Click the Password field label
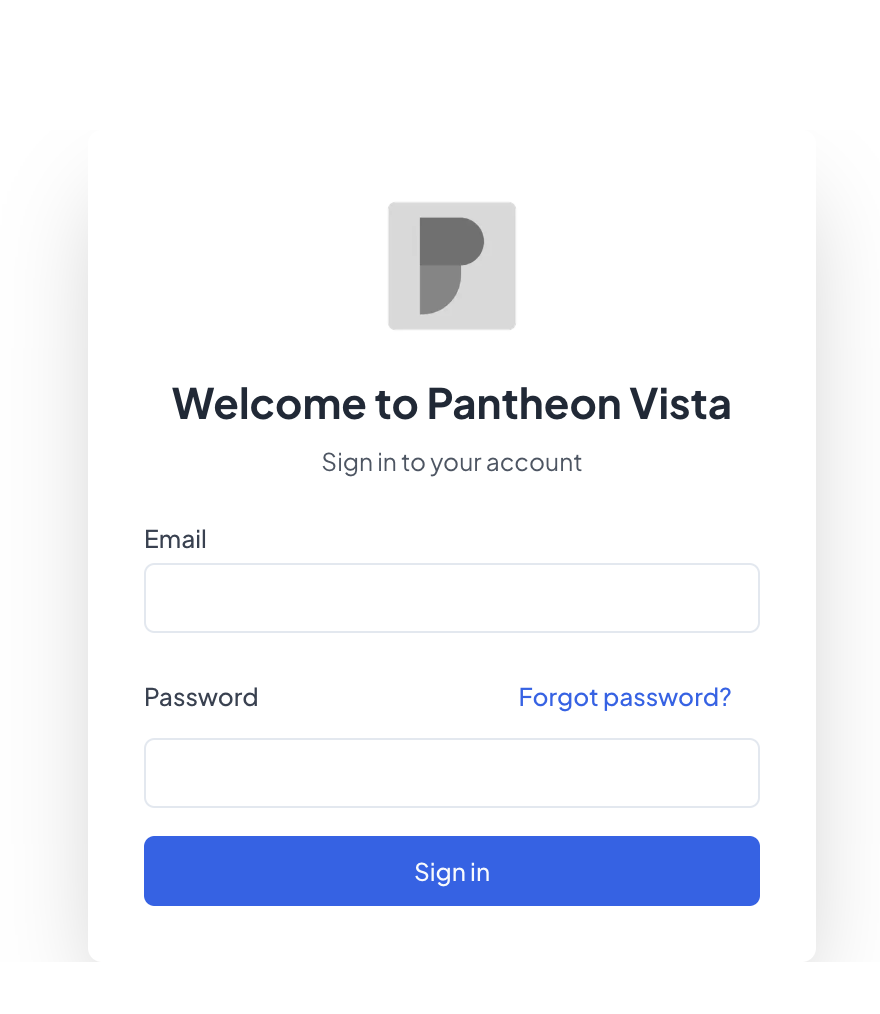Image resolution: width=880 pixels, height=1014 pixels. (x=201, y=697)
